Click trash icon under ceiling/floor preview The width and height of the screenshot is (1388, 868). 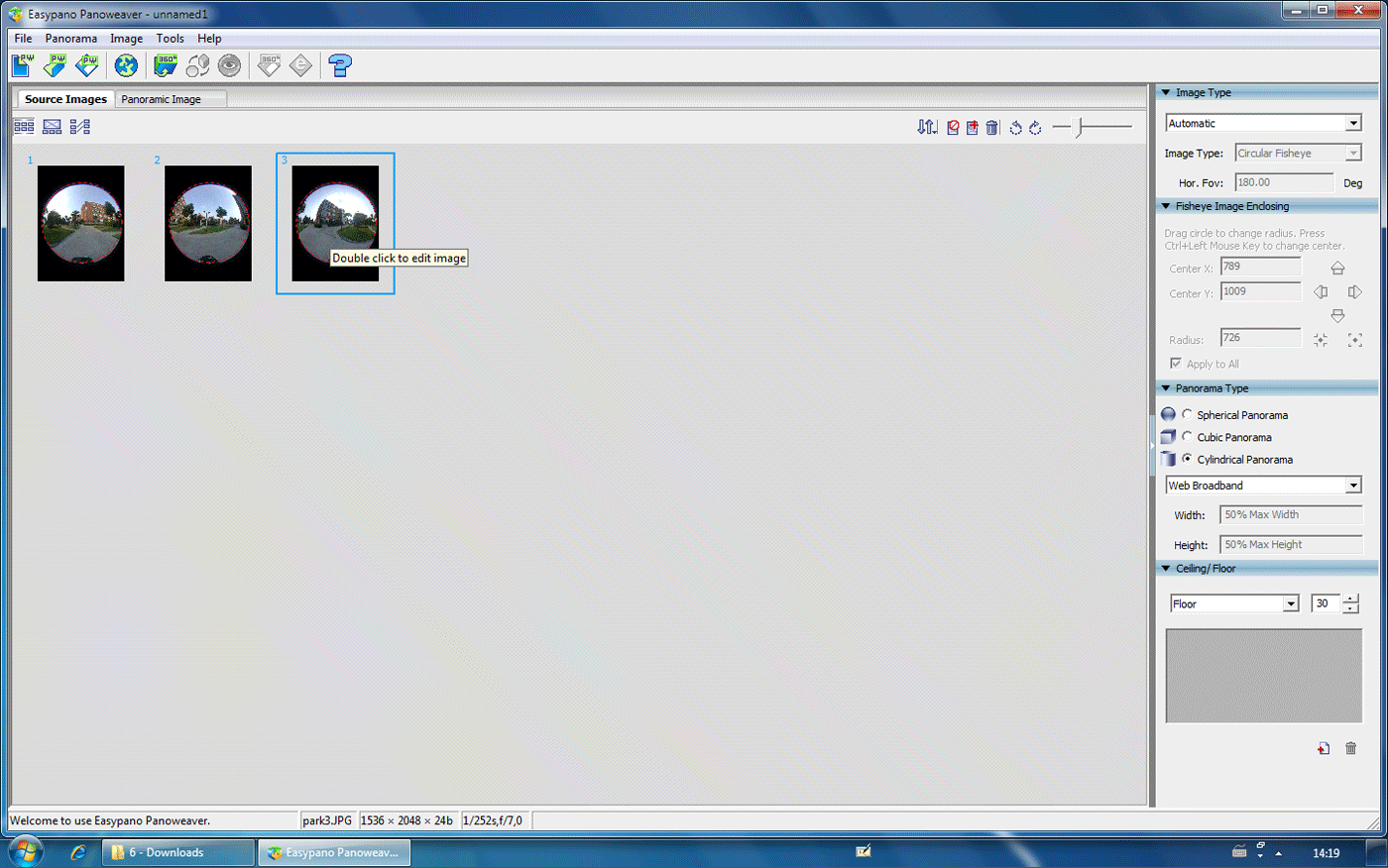coord(1350,748)
